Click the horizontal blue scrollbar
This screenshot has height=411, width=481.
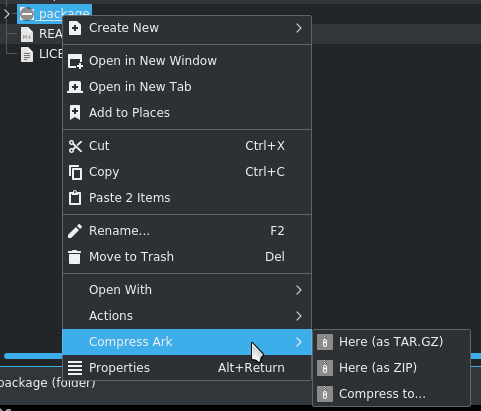point(33,356)
